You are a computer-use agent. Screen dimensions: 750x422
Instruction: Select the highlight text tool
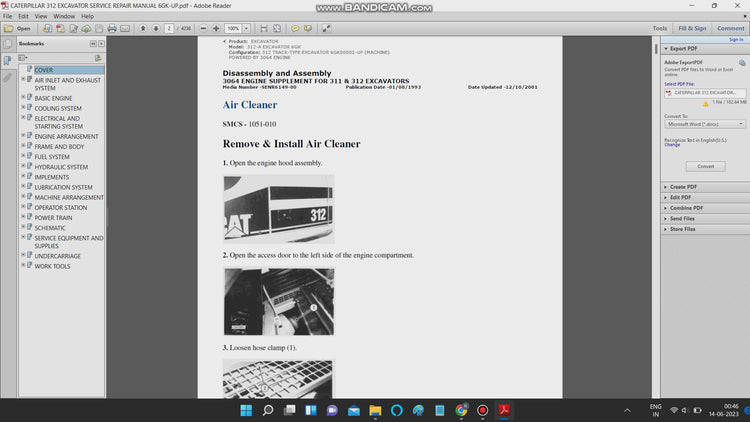tap(308, 29)
